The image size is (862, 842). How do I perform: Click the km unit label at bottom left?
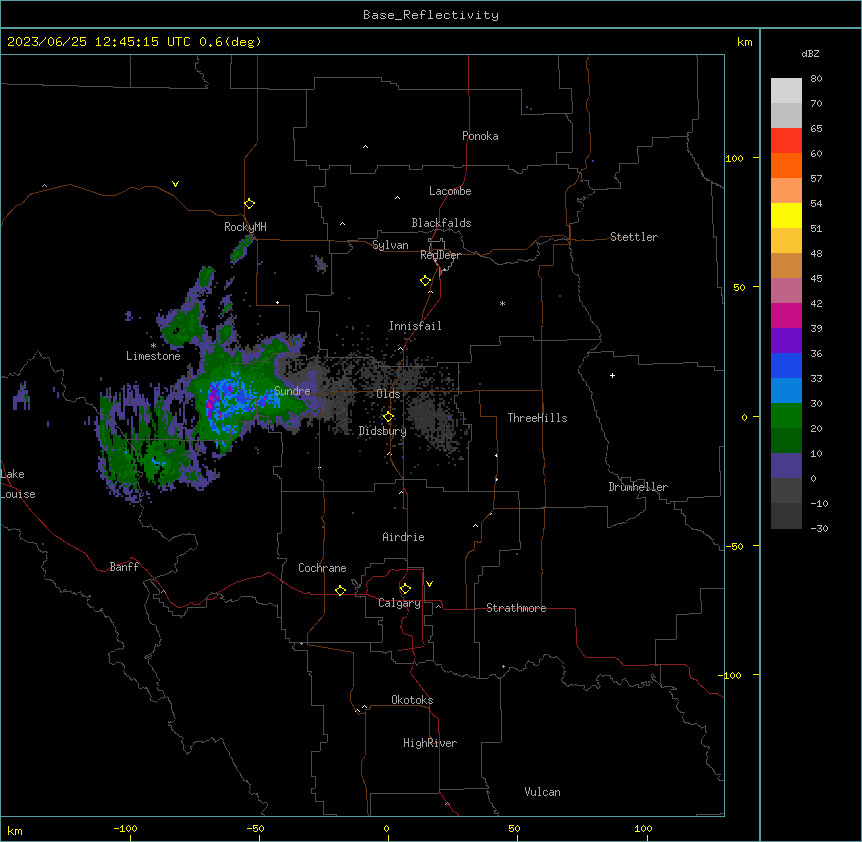coord(15,830)
